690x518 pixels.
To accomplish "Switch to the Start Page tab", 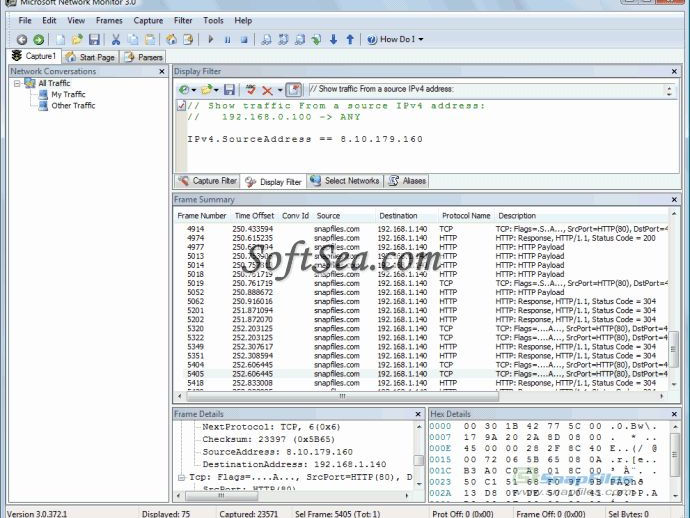I will click(x=90, y=57).
